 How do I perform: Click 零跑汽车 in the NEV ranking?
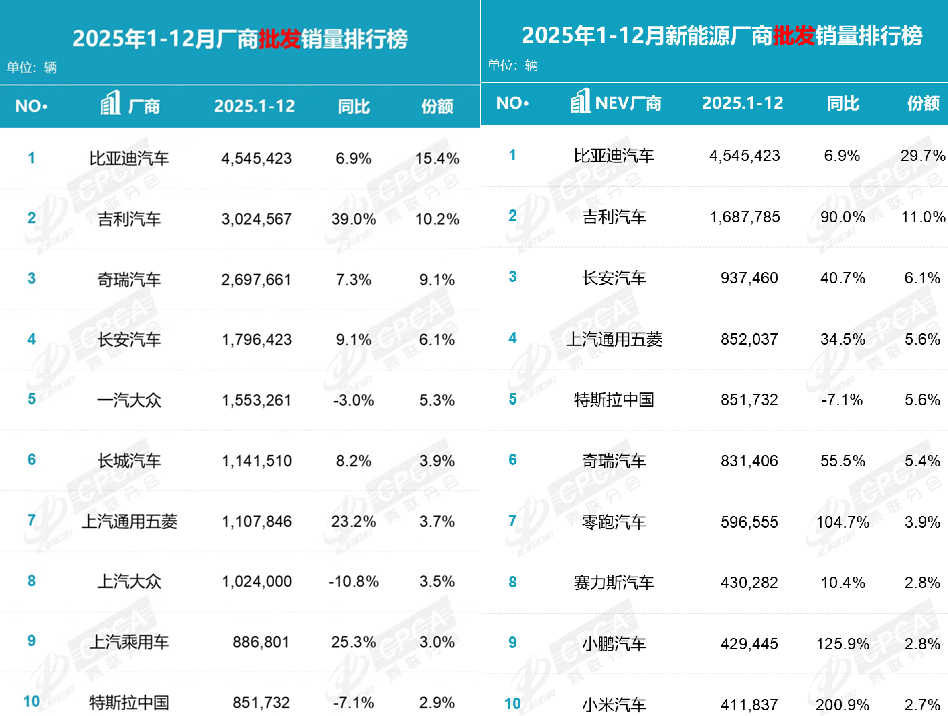click(614, 521)
